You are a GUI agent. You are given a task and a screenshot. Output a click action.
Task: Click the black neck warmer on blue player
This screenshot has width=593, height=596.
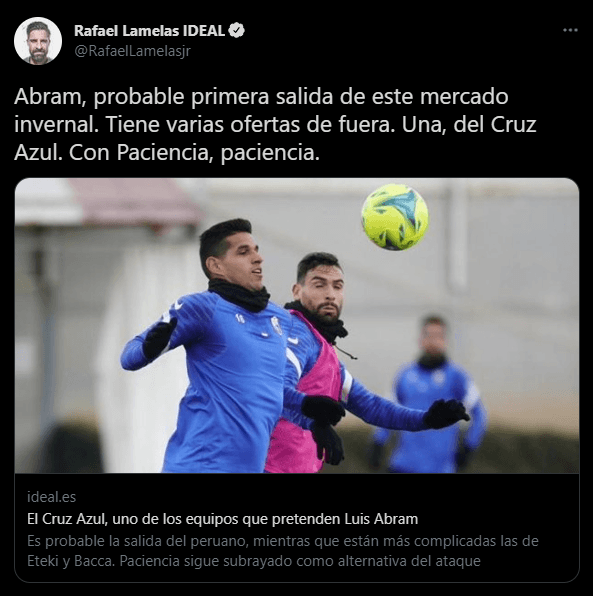239,295
